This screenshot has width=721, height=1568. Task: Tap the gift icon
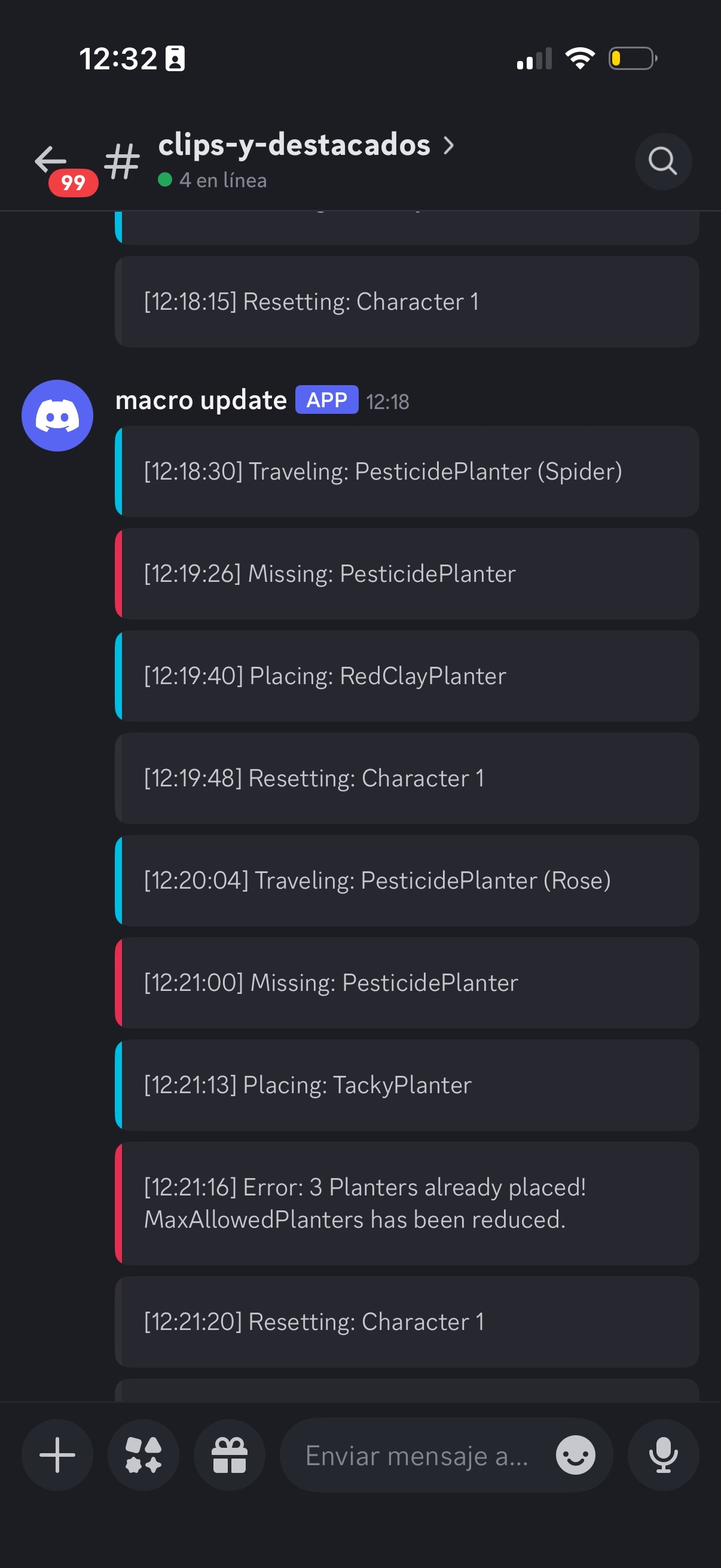pos(230,1455)
